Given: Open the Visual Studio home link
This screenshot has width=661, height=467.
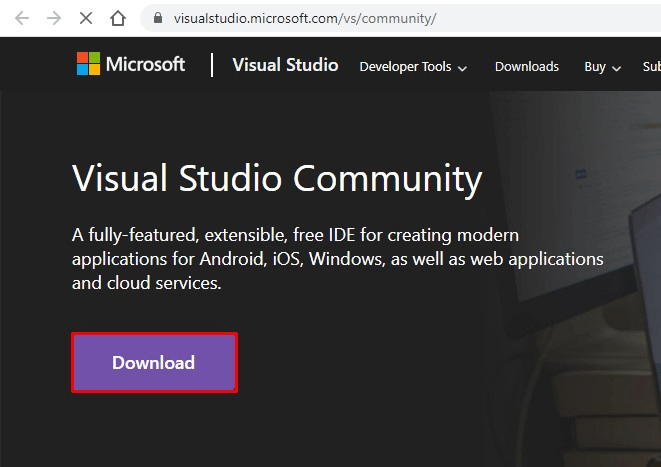Looking at the screenshot, I should click(285, 65).
